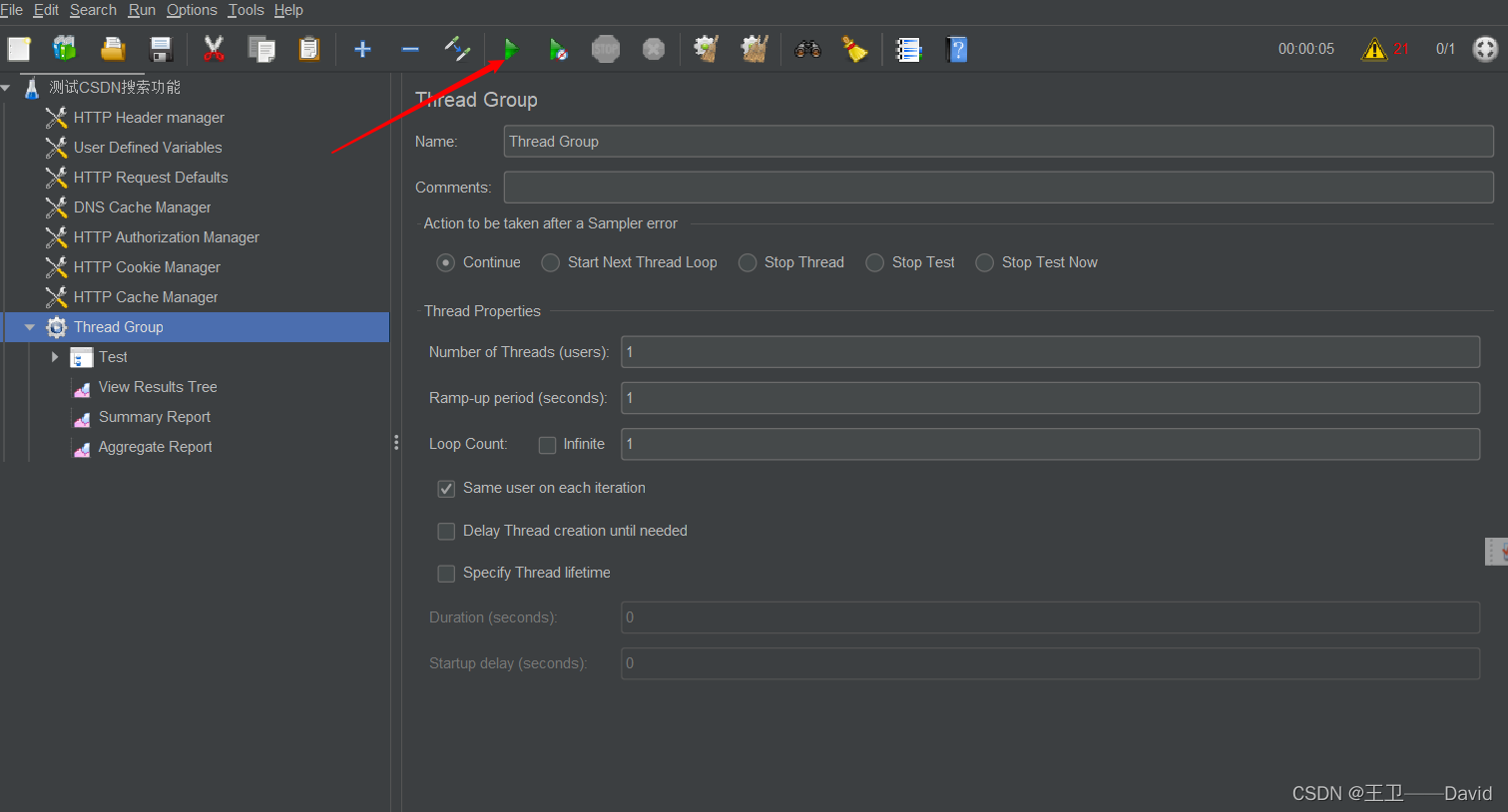This screenshot has height=812, width=1508.
Task: Start the test with no pauses icon
Action: coord(559,49)
